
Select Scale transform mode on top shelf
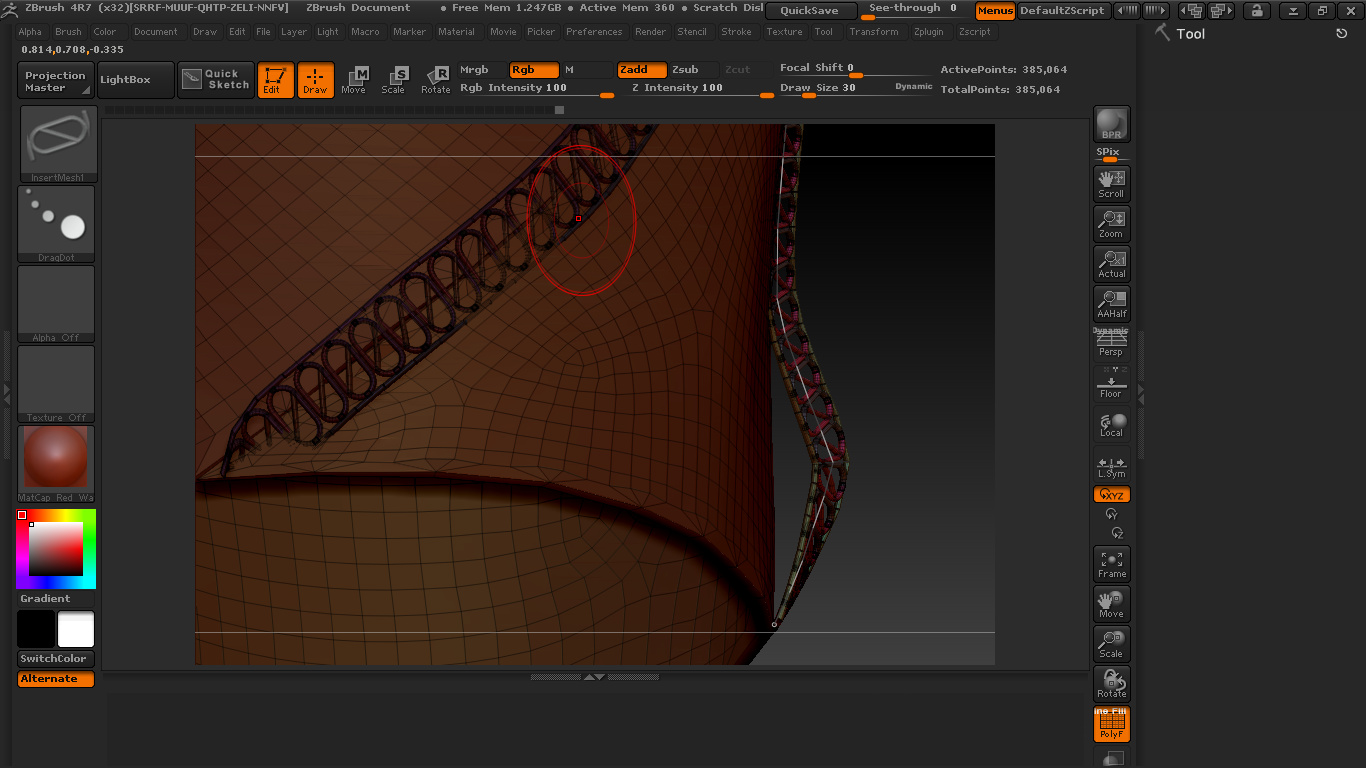pos(394,80)
